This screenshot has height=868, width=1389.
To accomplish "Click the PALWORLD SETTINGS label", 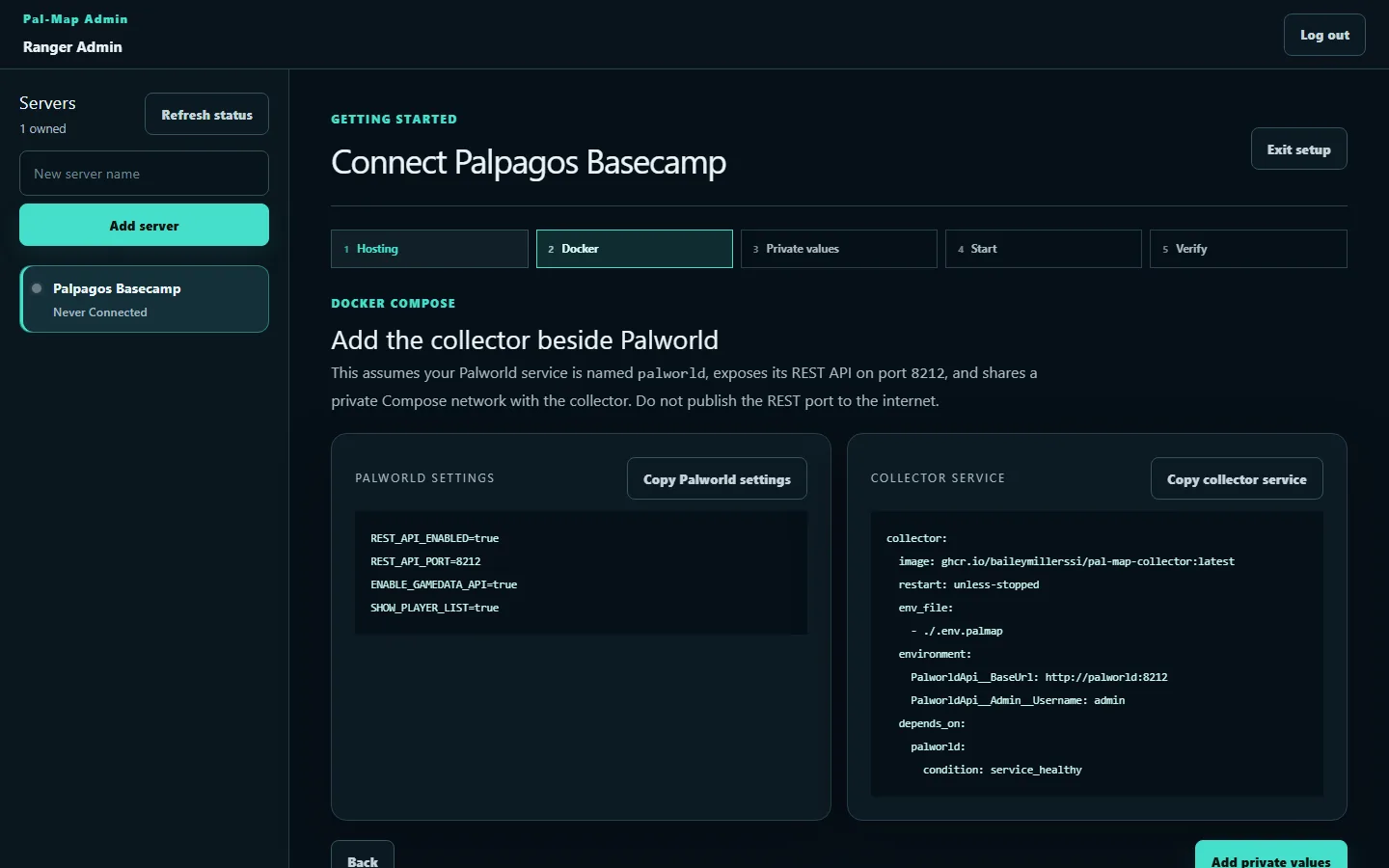I will coord(424,478).
